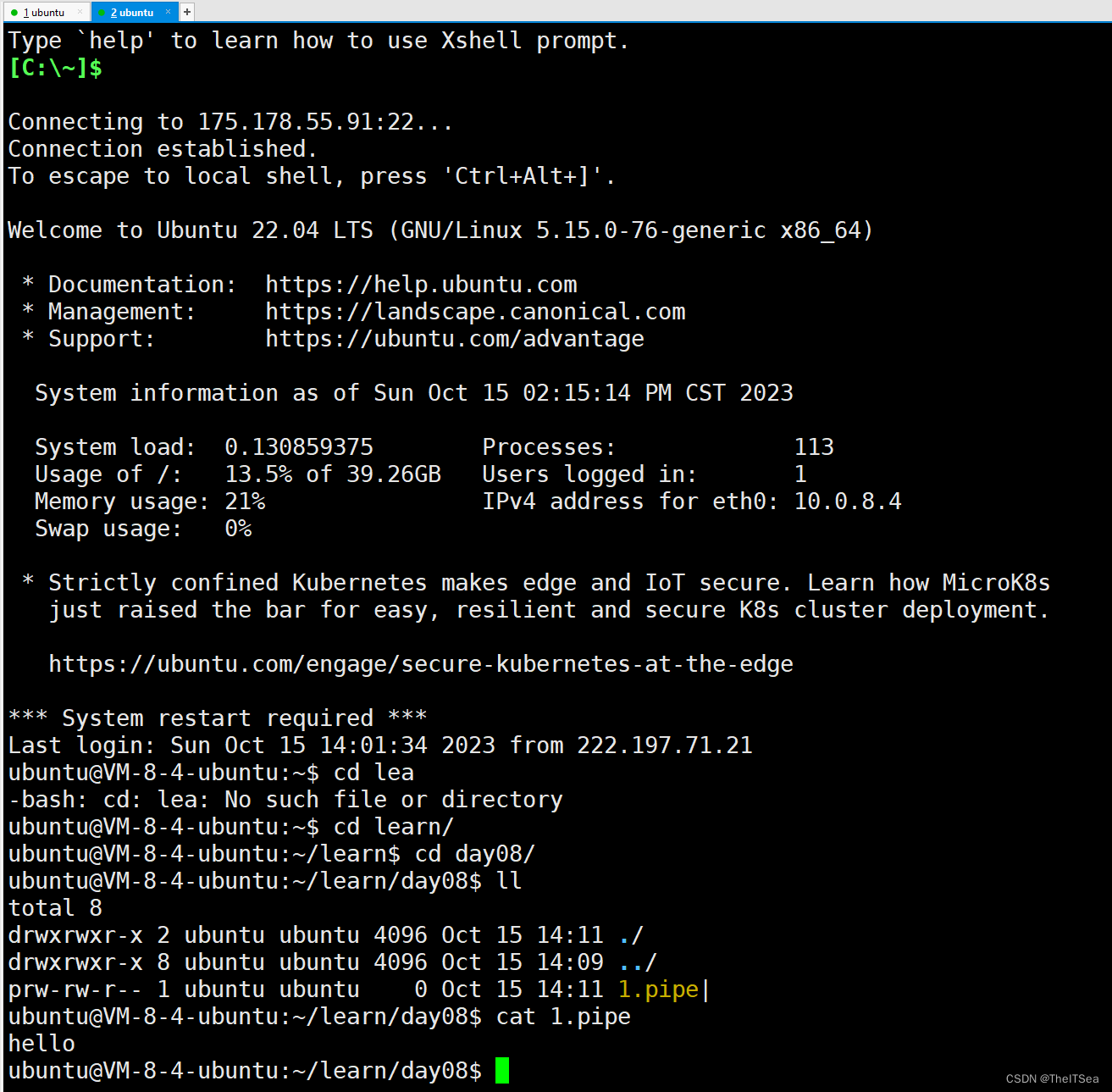
Task: Click the "175.178.55.91:22..." connection address
Action: (326, 122)
